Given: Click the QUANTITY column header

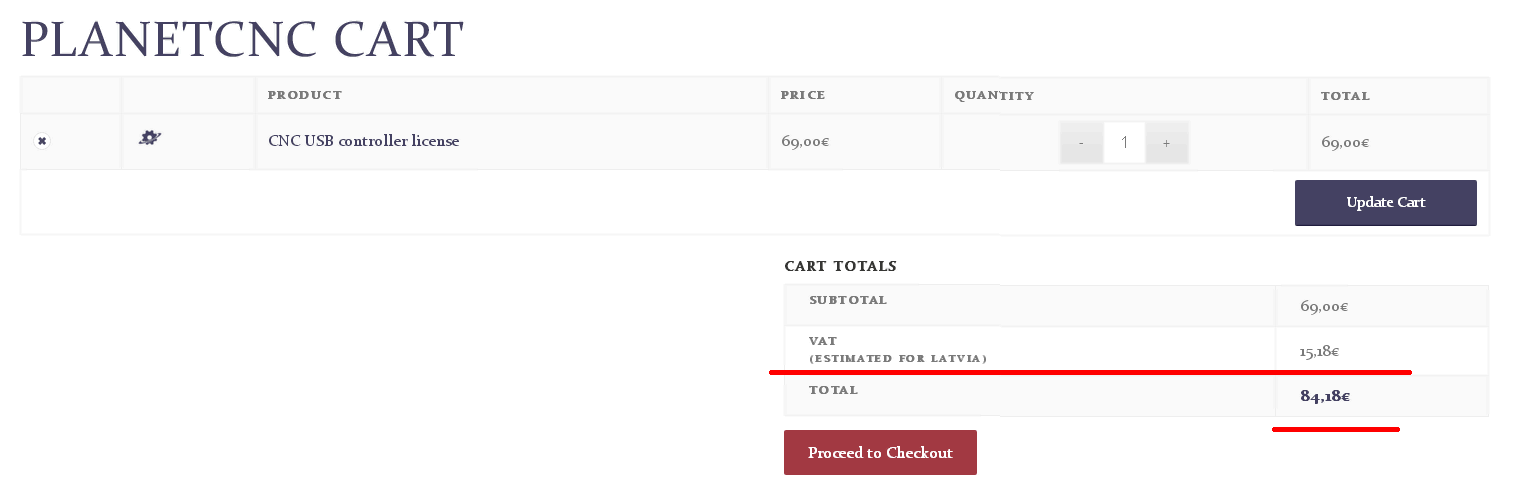Looking at the screenshot, I should [x=993, y=96].
